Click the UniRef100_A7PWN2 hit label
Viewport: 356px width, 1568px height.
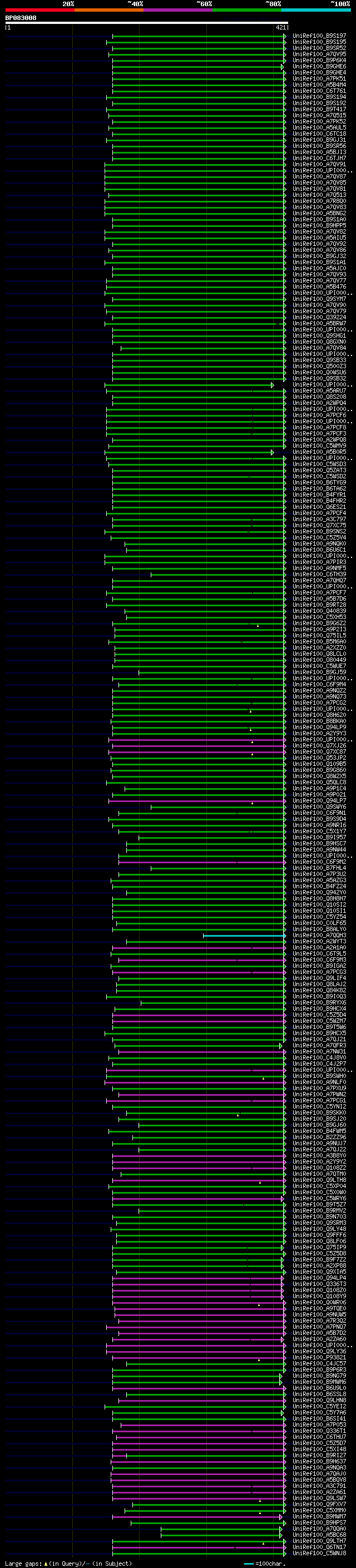coord(319,1095)
